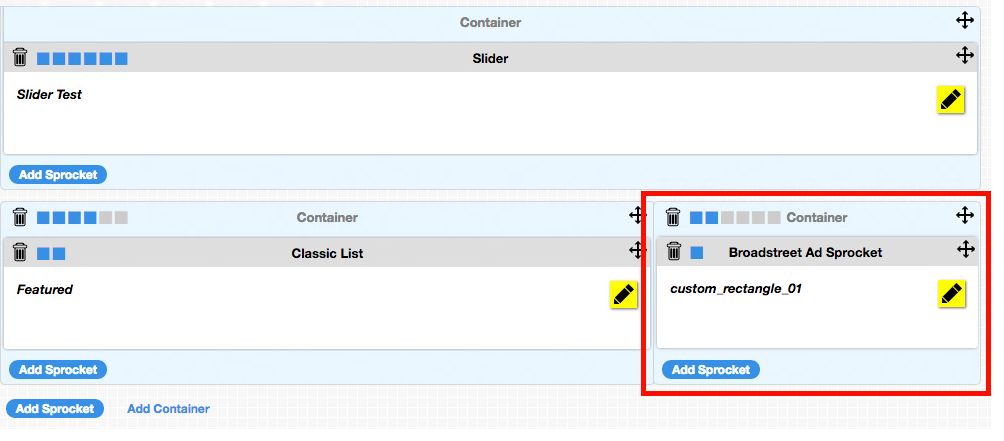Click Add Sprocket under Slider container
1004x441 pixels.
coord(58,175)
